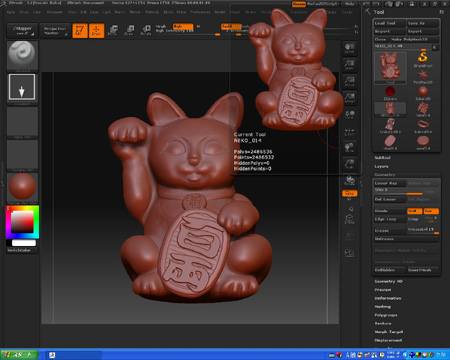Click the Local transform icon on right shelf

pos(349,115)
